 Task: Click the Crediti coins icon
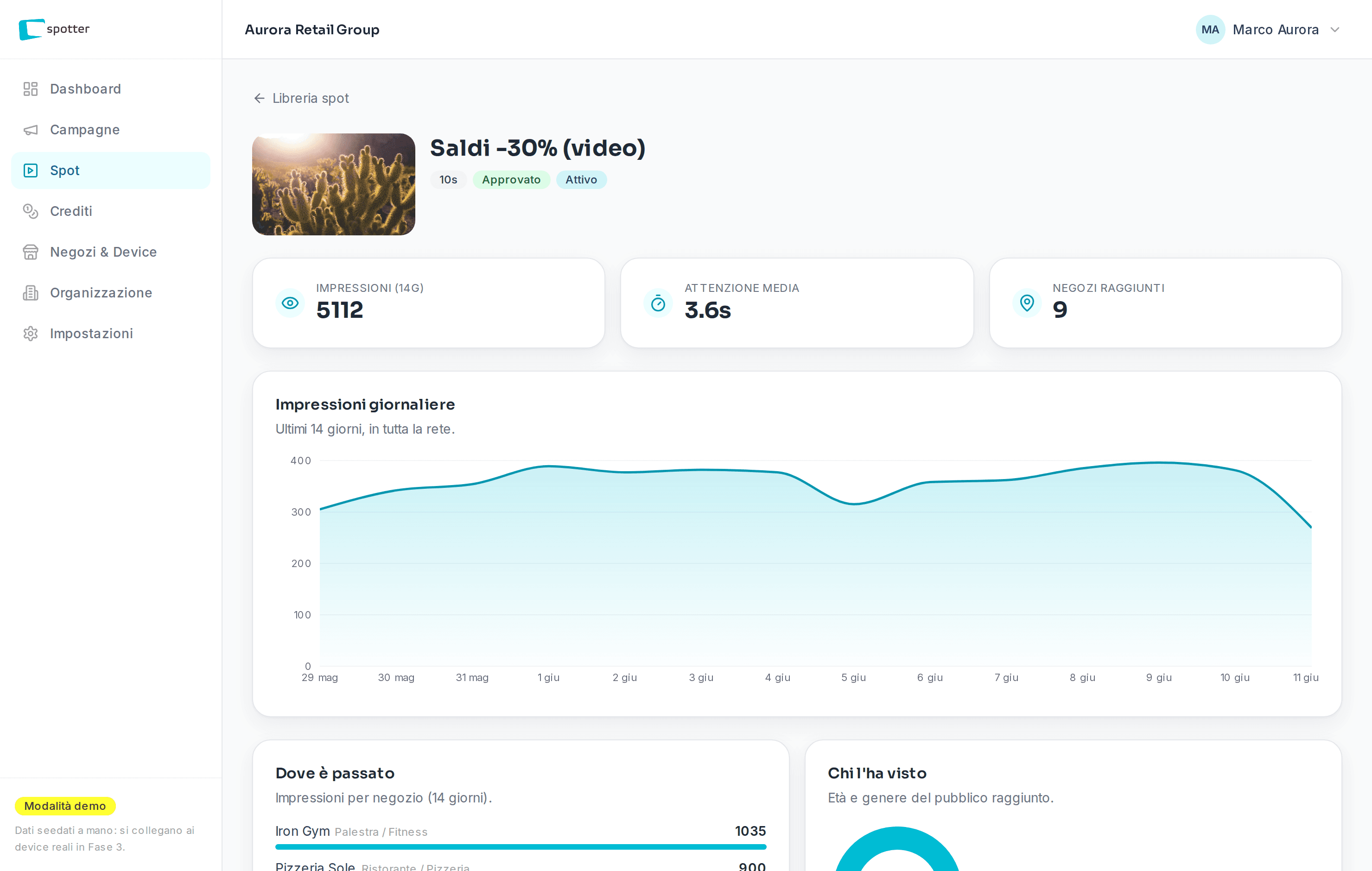(30, 211)
